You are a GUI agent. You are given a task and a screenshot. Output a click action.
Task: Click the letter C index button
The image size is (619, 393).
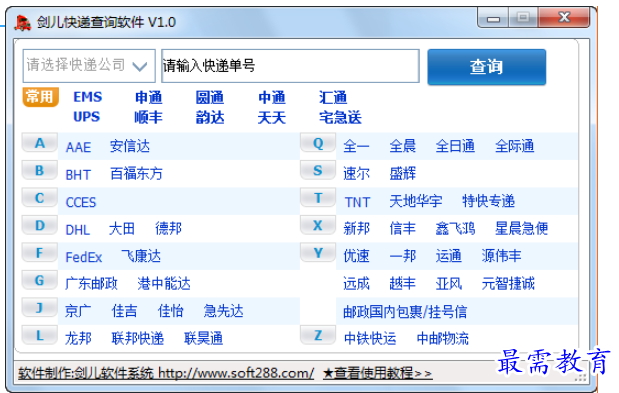click(39, 198)
